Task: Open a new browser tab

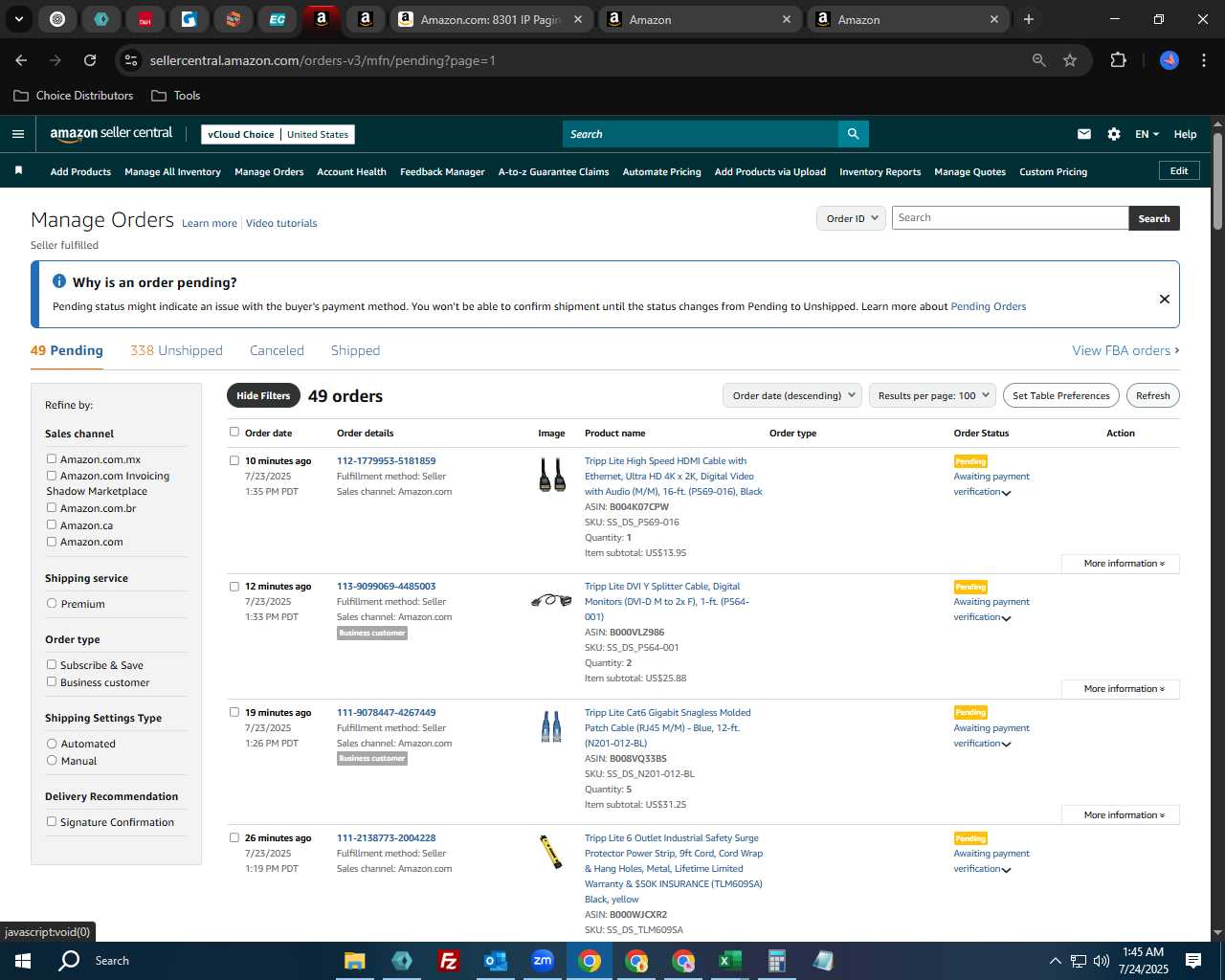Action: tap(1029, 19)
